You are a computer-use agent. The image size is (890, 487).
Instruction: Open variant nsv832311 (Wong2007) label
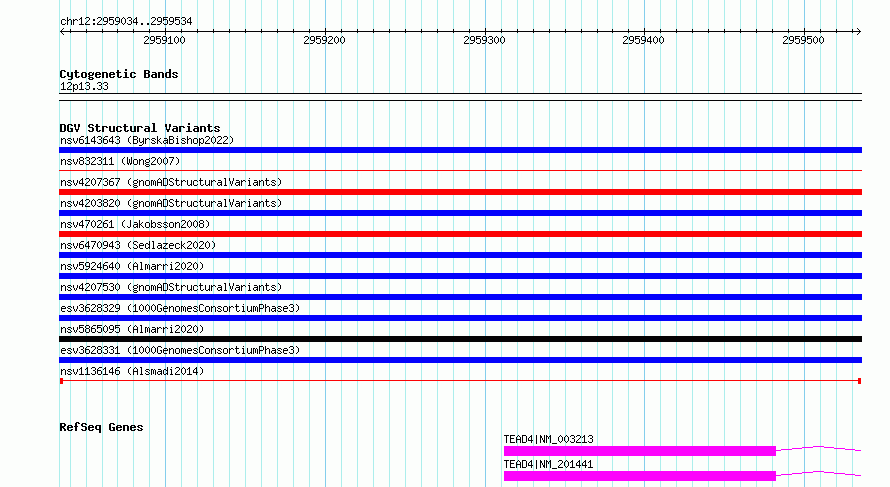pos(120,161)
